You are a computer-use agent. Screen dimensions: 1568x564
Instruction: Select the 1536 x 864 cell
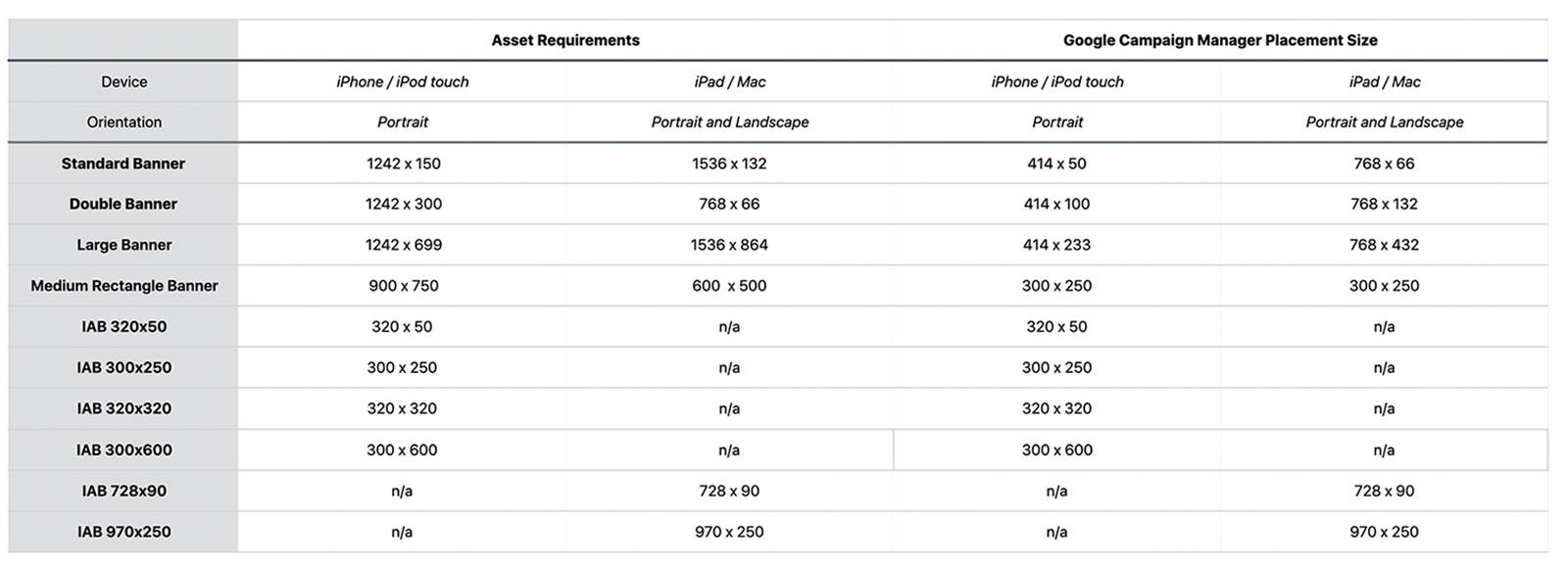[x=729, y=245]
